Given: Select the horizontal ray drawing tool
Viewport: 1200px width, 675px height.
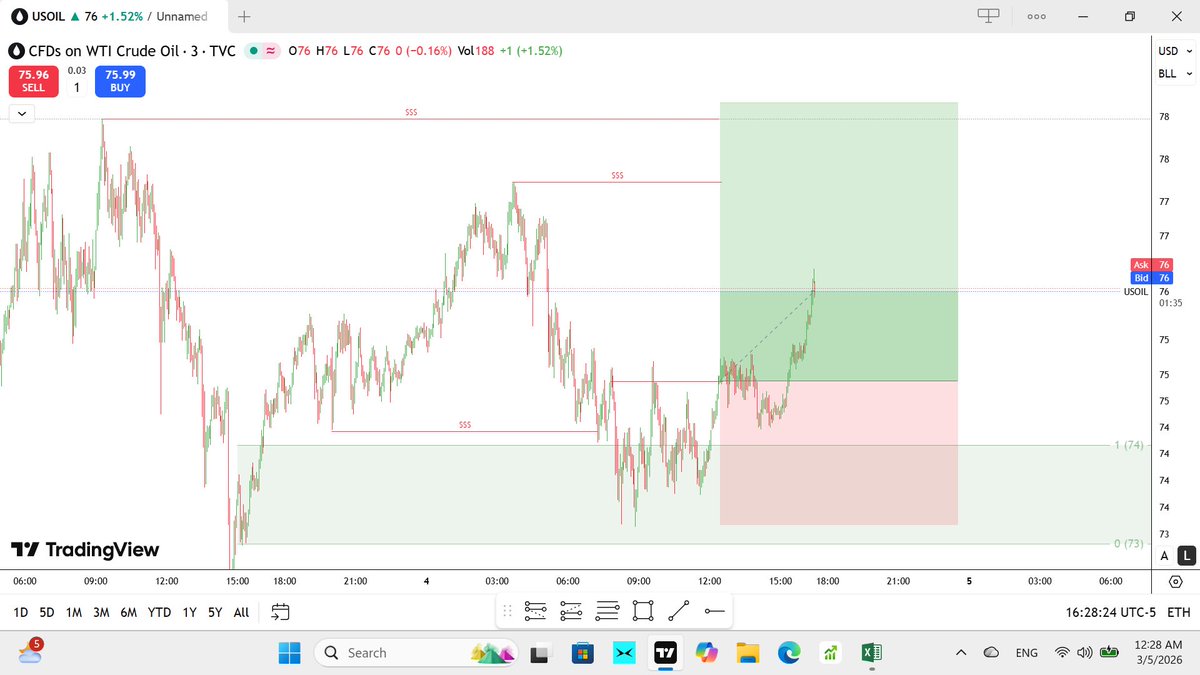Looking at the screenshot, I should tap(714, 610).
